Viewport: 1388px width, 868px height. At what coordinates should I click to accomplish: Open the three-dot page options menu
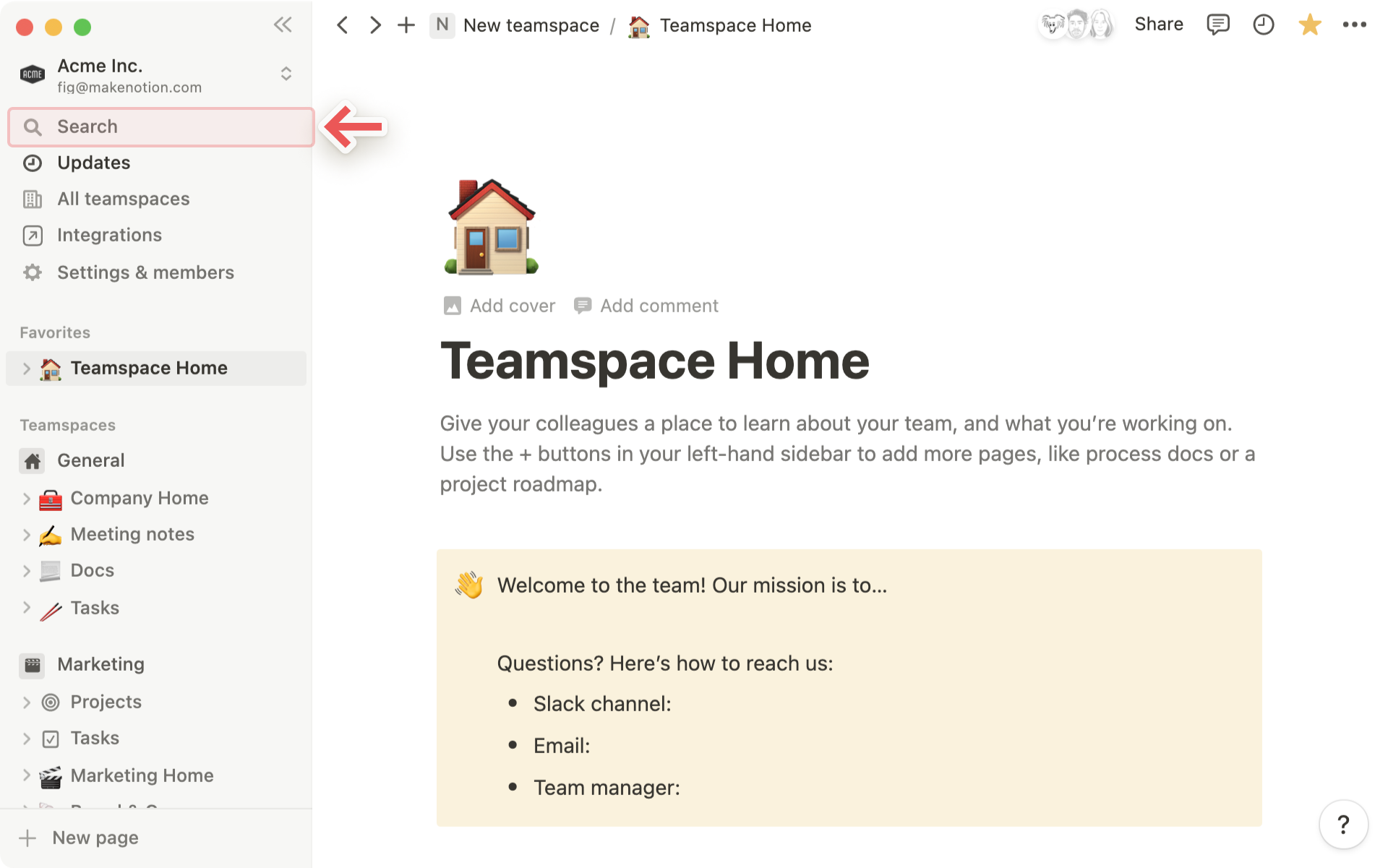tap(1354, 25)
